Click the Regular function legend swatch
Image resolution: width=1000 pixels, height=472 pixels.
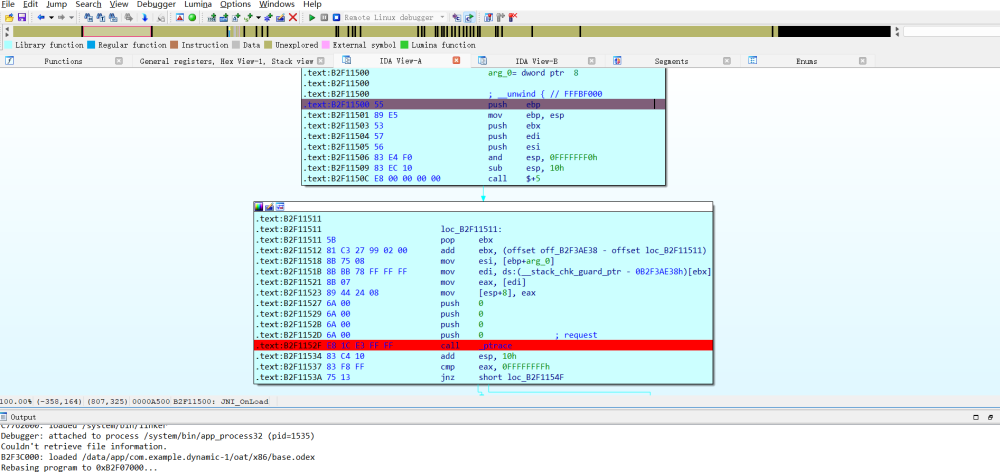pyautogui.click(x=91, y=45)
